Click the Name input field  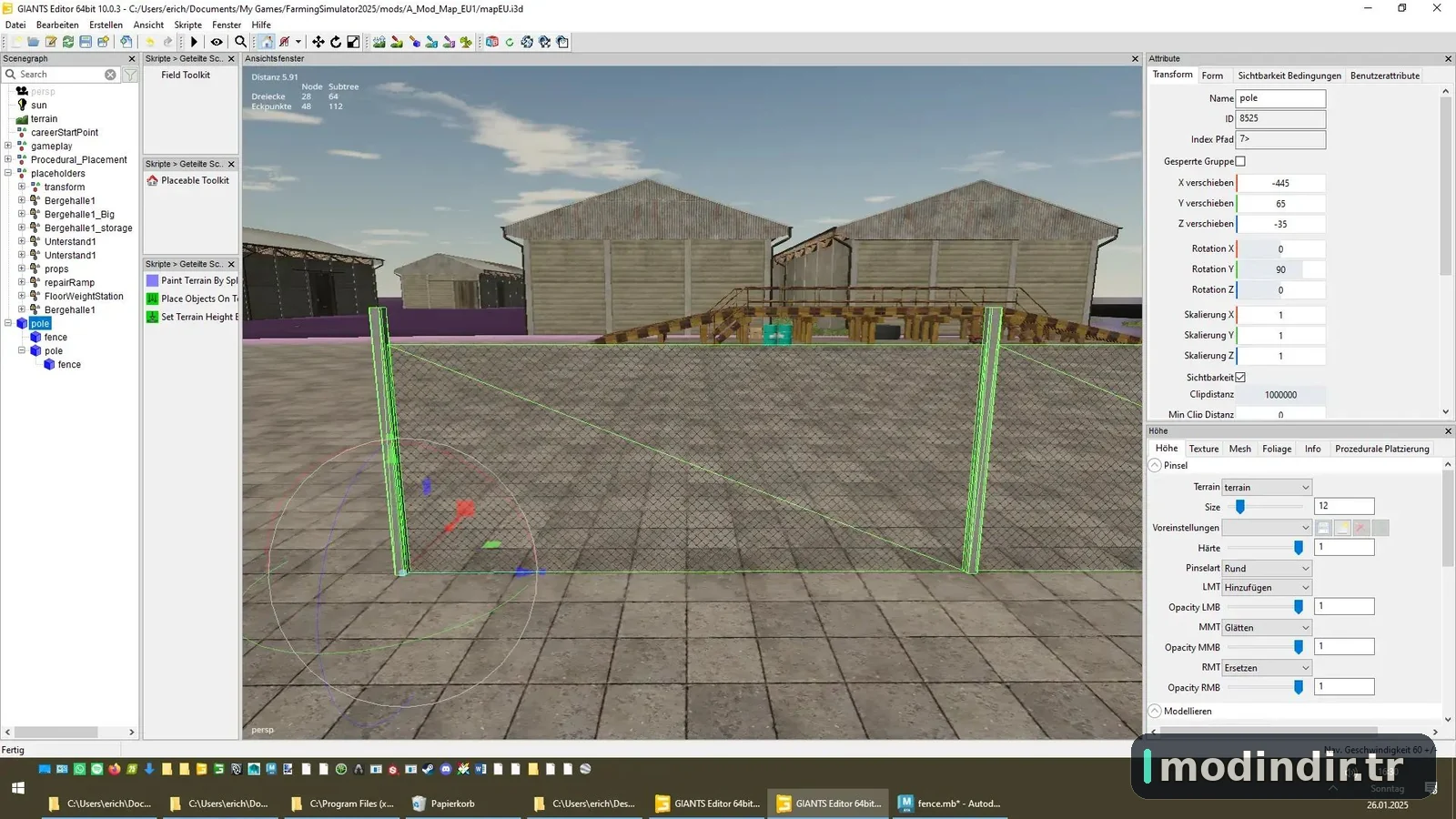[x=1280, y=98]
